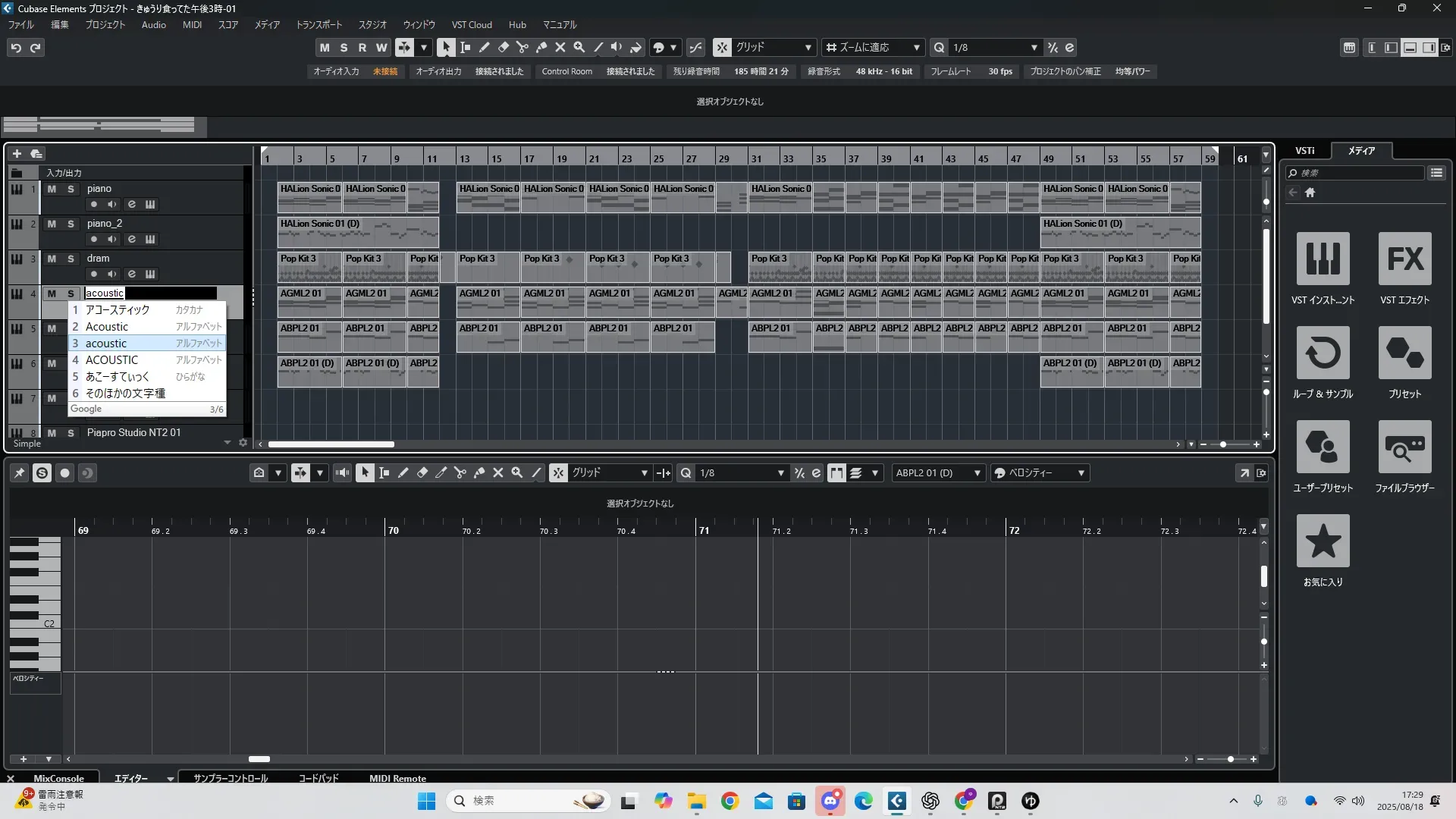This screenshot has width=1456, height=819.
Task: Select the Split scissors tool in the main toolbar
Action: [522, 47]
